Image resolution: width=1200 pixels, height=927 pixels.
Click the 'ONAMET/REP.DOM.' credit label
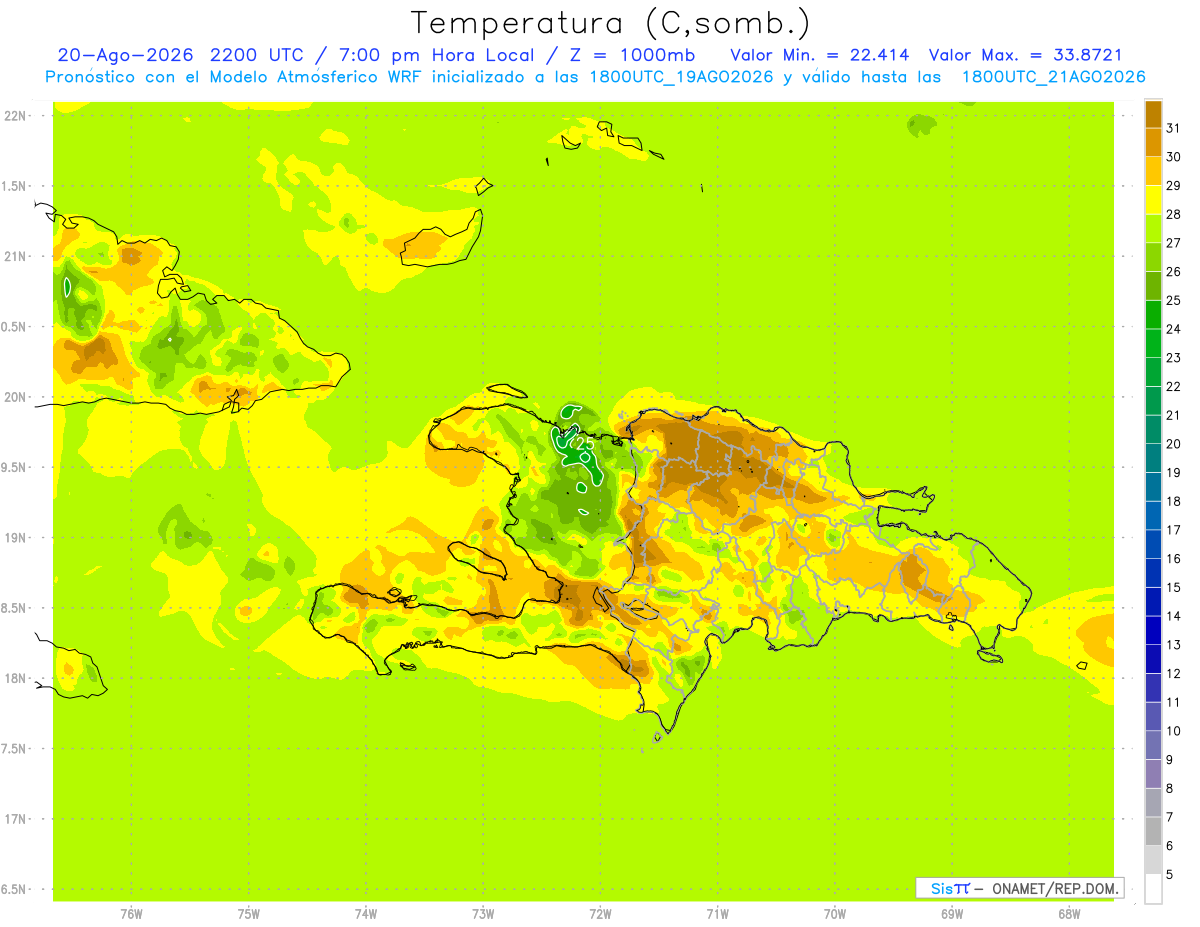coord(1055,888)
